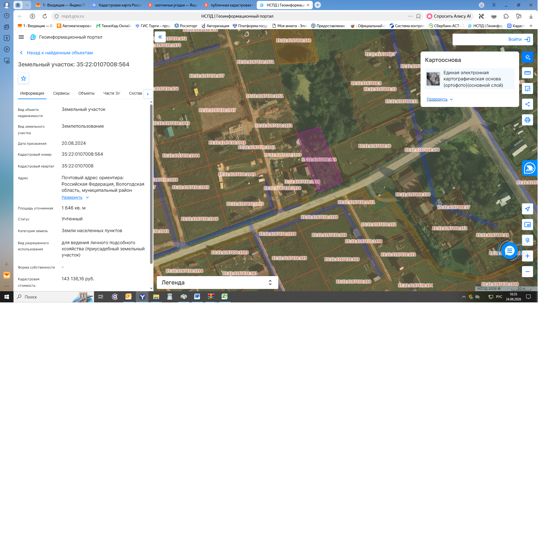The width and height of the screenshot is (560, 560).
Task: Select the orthophoto basemap thumbnail in Картооснова
Action: pyautogui.click(x=433, y=79)
